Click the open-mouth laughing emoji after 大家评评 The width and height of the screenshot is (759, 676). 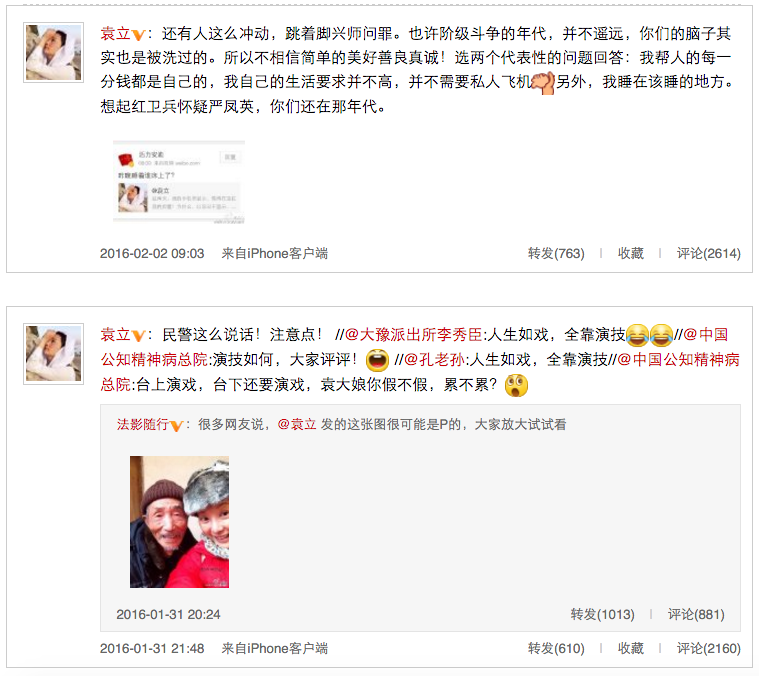[377, 360]
